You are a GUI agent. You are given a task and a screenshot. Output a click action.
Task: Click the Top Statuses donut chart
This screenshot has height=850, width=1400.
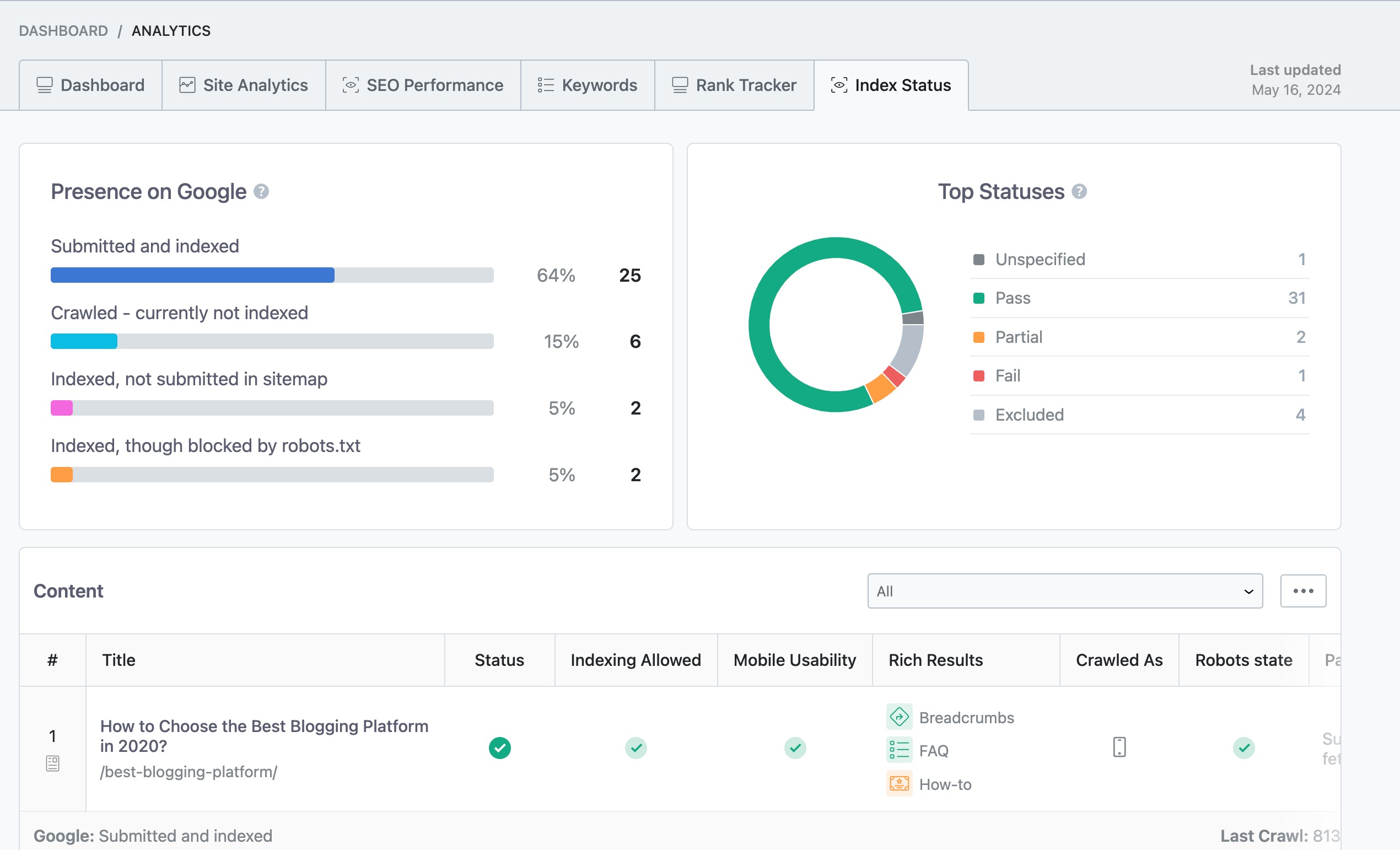point(836,325)
